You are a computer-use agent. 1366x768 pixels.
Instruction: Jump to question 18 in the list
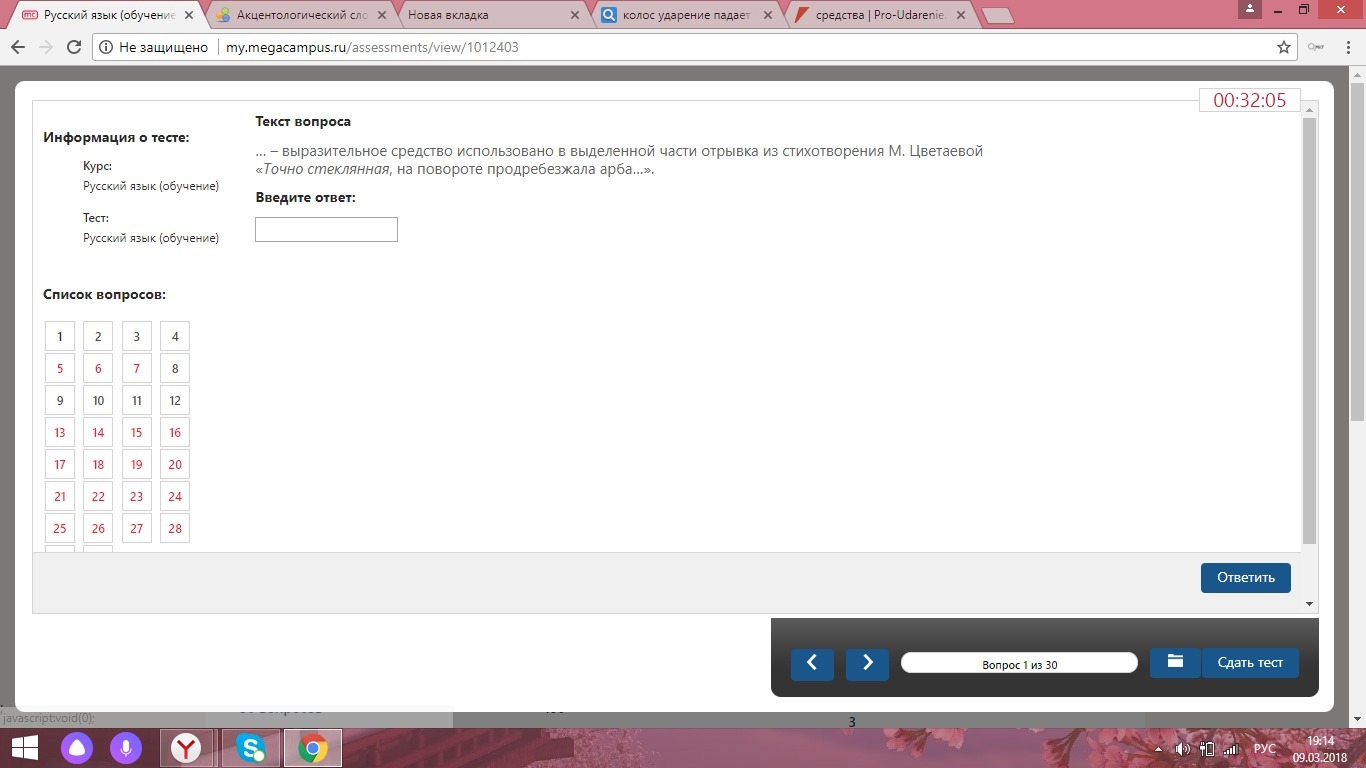click(x=98, y=465)
